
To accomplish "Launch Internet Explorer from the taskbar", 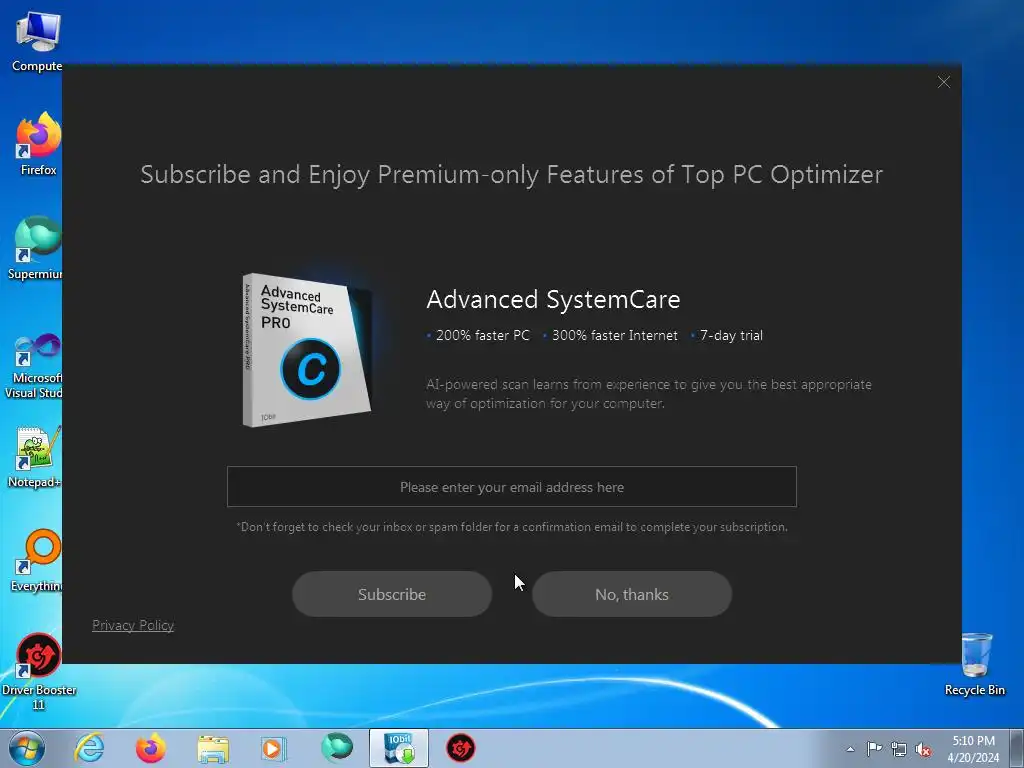I will [x=89, y=748].
